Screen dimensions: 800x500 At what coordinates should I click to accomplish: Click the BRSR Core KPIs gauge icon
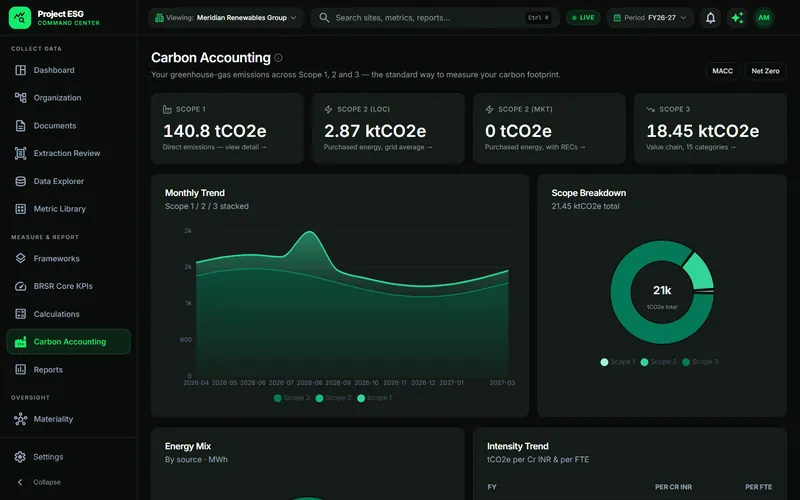click(x=20, y=286)
